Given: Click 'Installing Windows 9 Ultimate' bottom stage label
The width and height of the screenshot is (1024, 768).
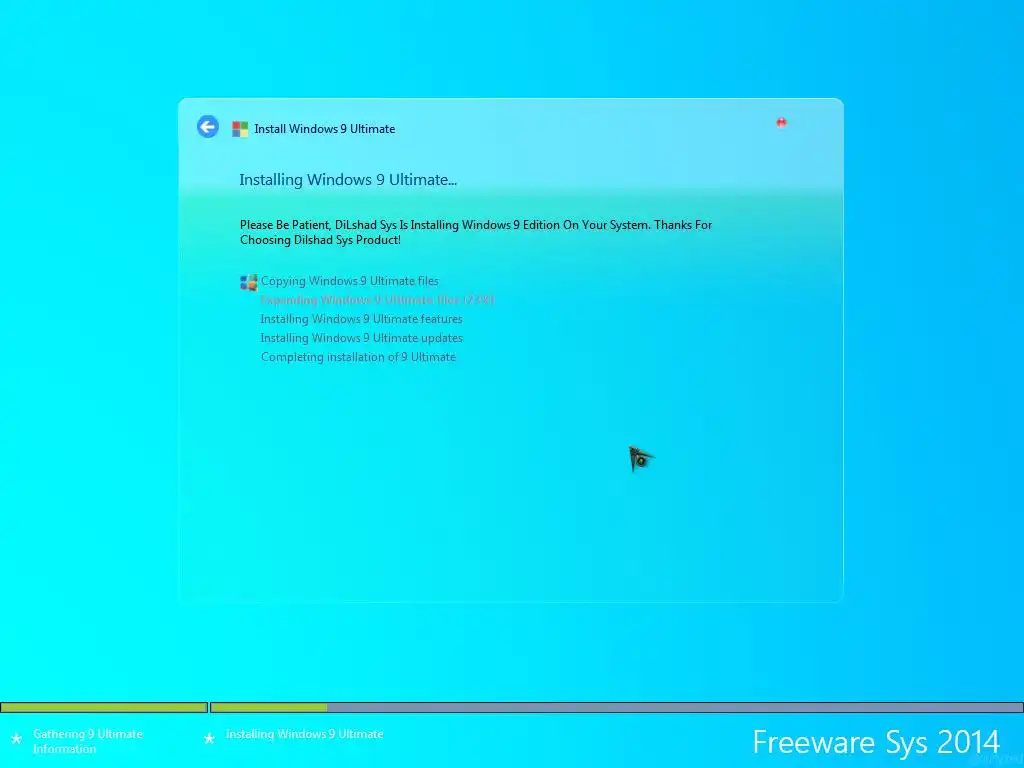Looking at the screenshot, I should 304,734.
